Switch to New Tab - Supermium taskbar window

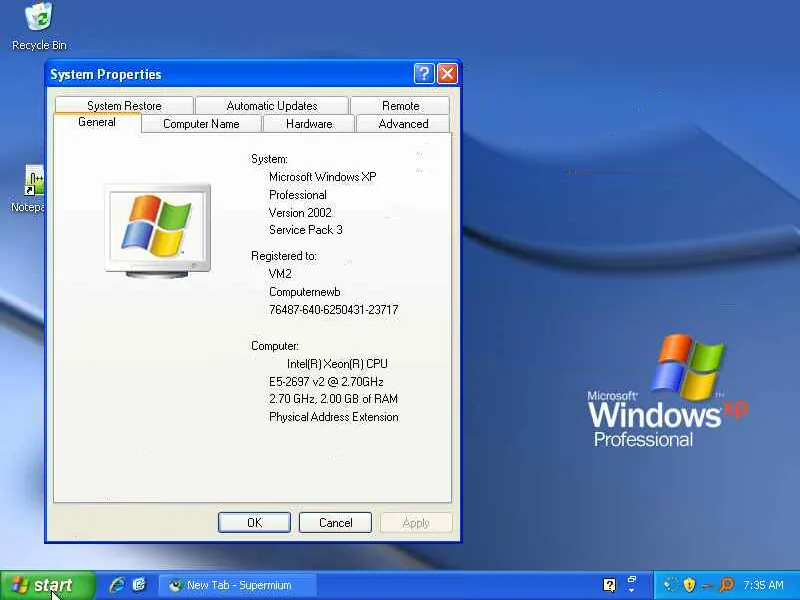(x=237, y=585)
